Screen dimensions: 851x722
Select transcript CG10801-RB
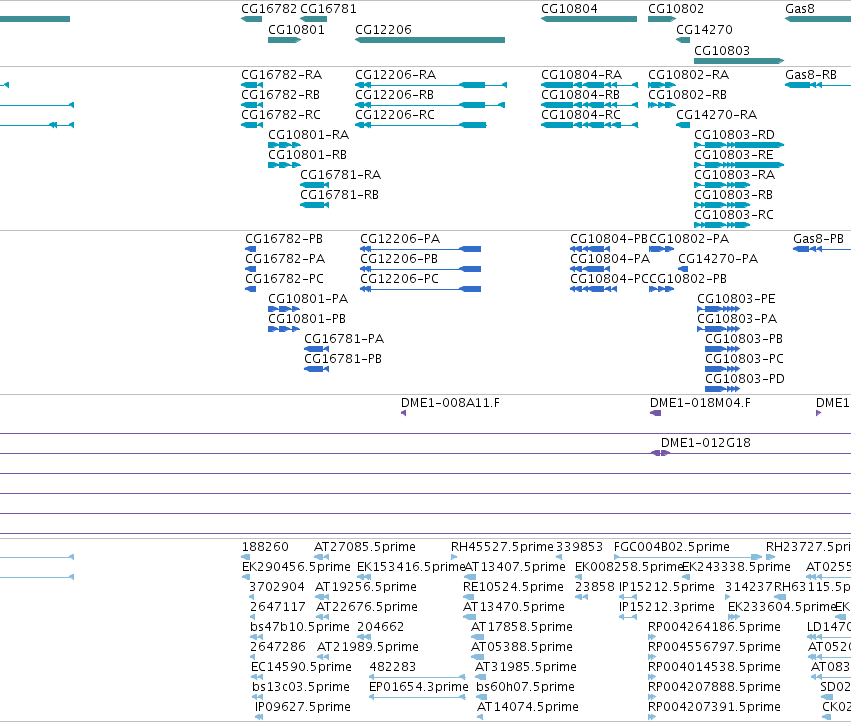tap(307, 155)
